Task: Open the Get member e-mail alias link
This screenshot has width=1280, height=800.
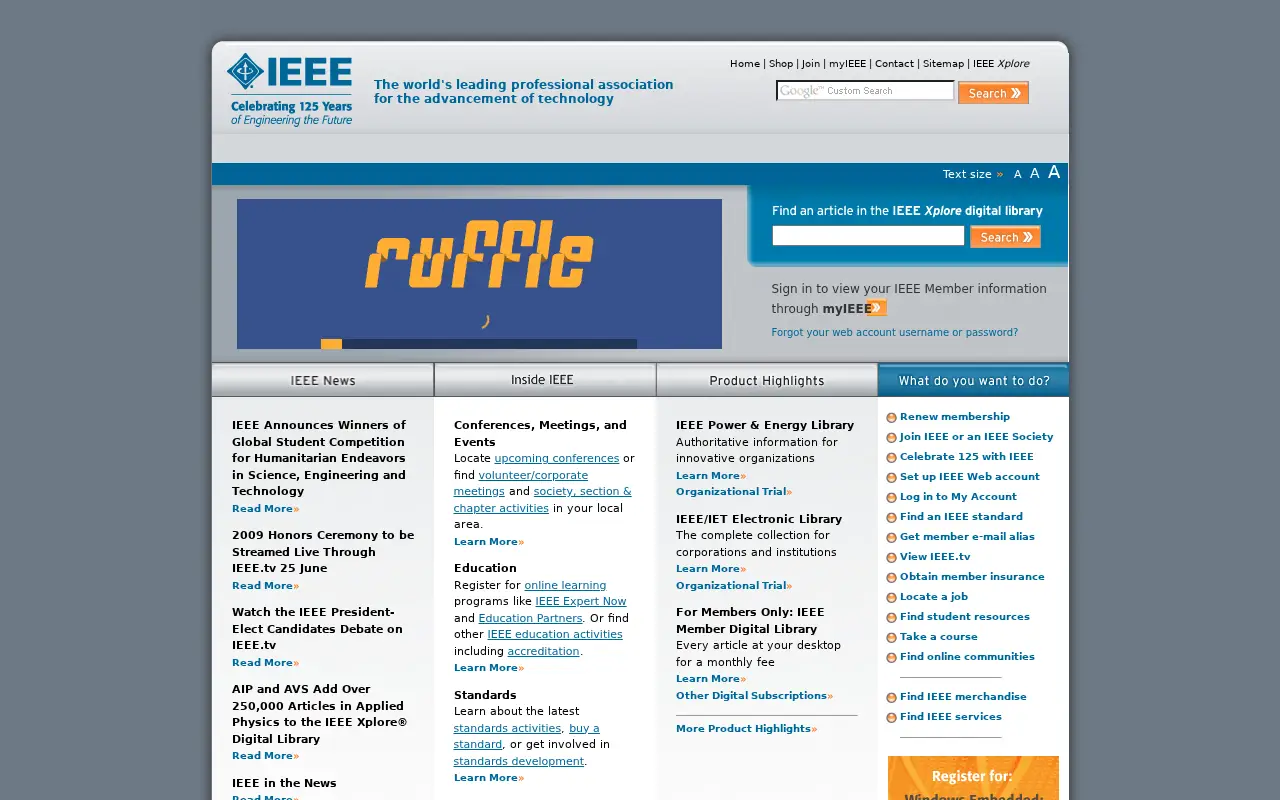Action: tap(967, 537)
